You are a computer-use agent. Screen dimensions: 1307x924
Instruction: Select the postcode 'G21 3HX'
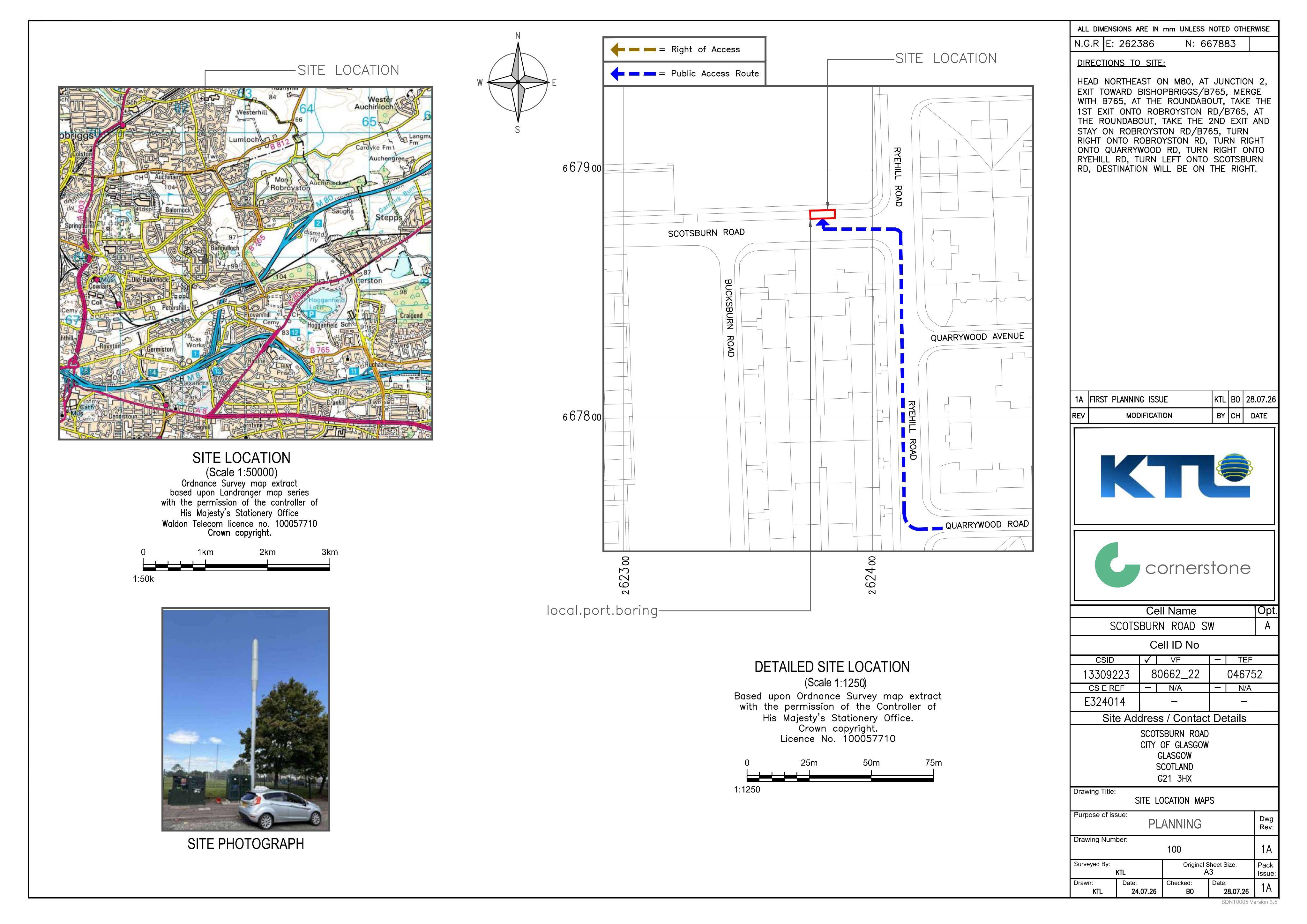[x=1174, y=778]
